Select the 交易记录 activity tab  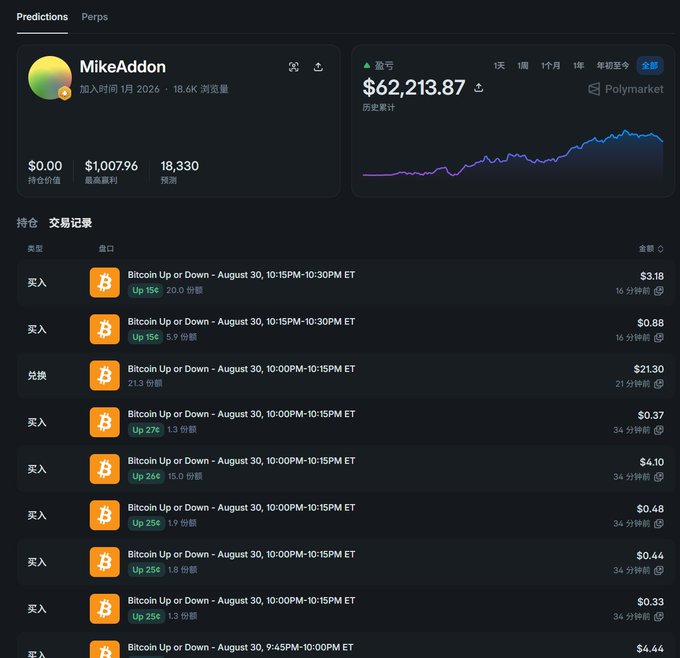pos(70,223)
